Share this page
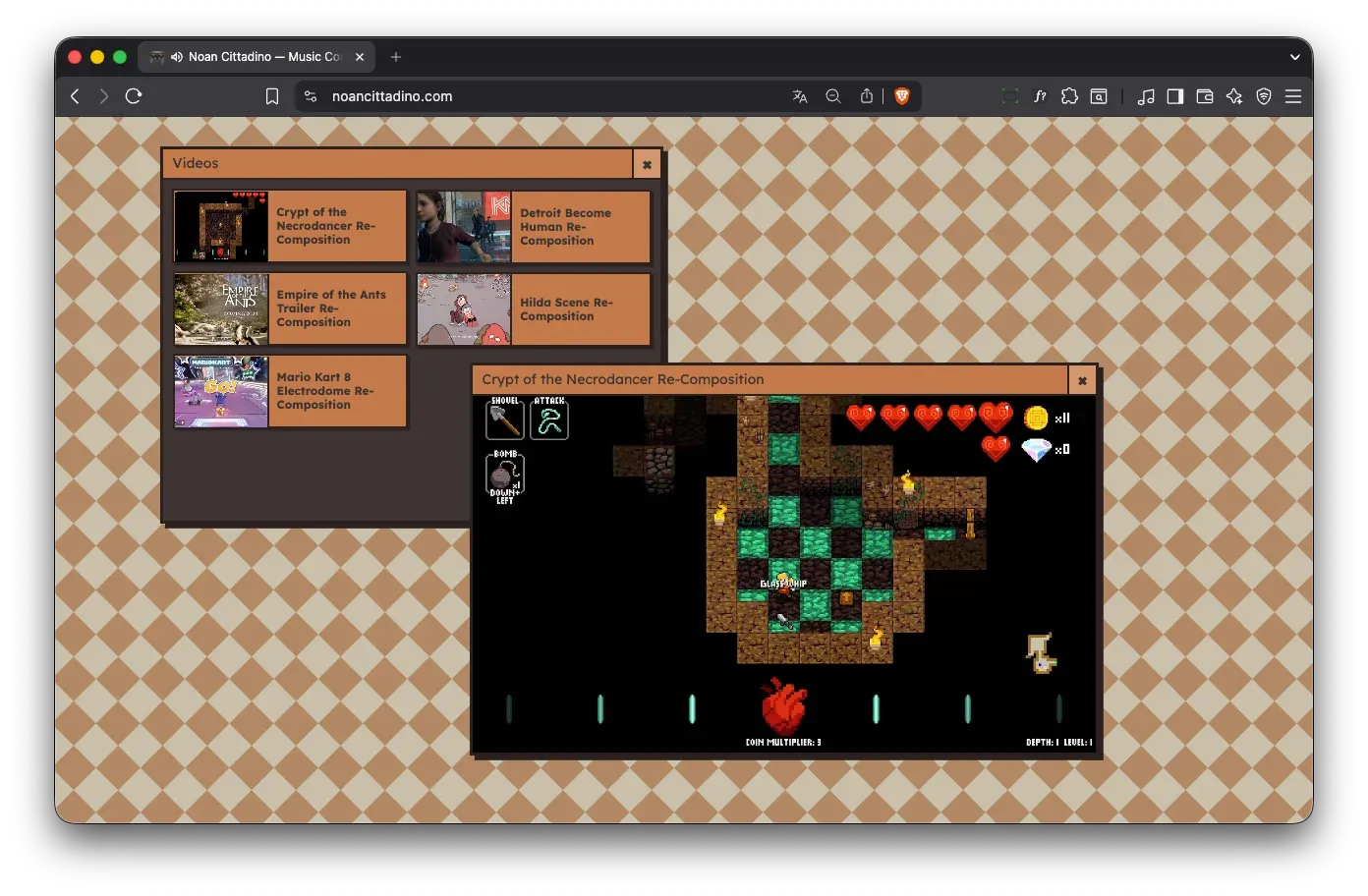Screen dimensions: 1368x896 [x=867, y=96]
